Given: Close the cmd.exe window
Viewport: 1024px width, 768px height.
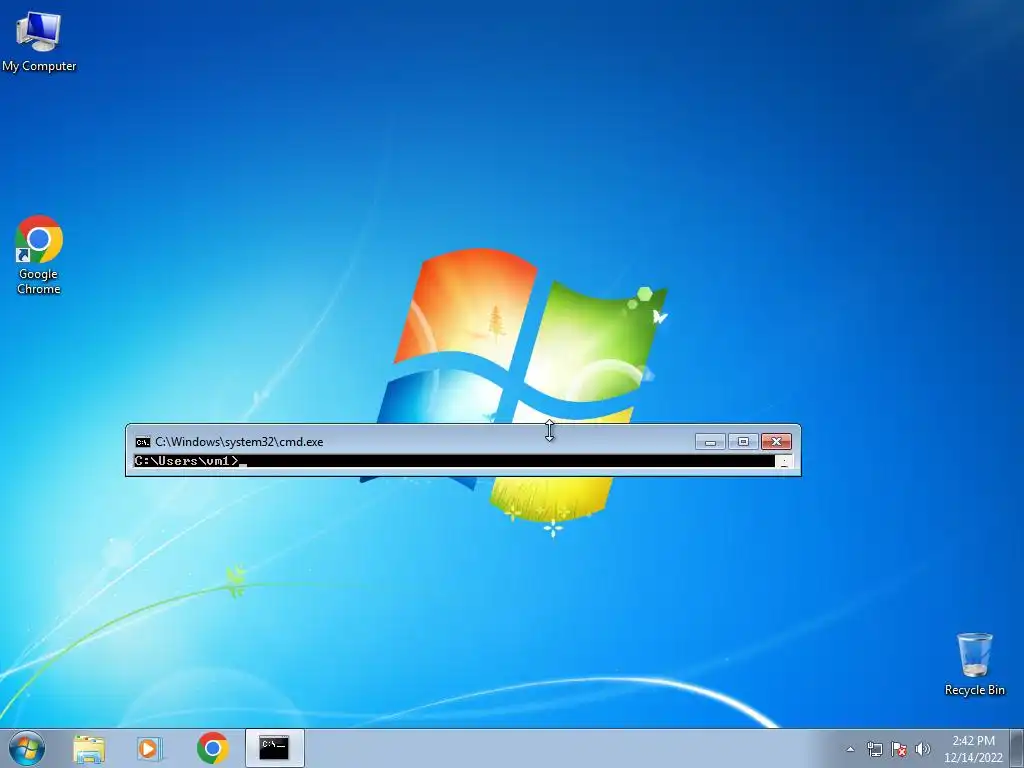Looking at the screenshot, I should pos(776,442).
